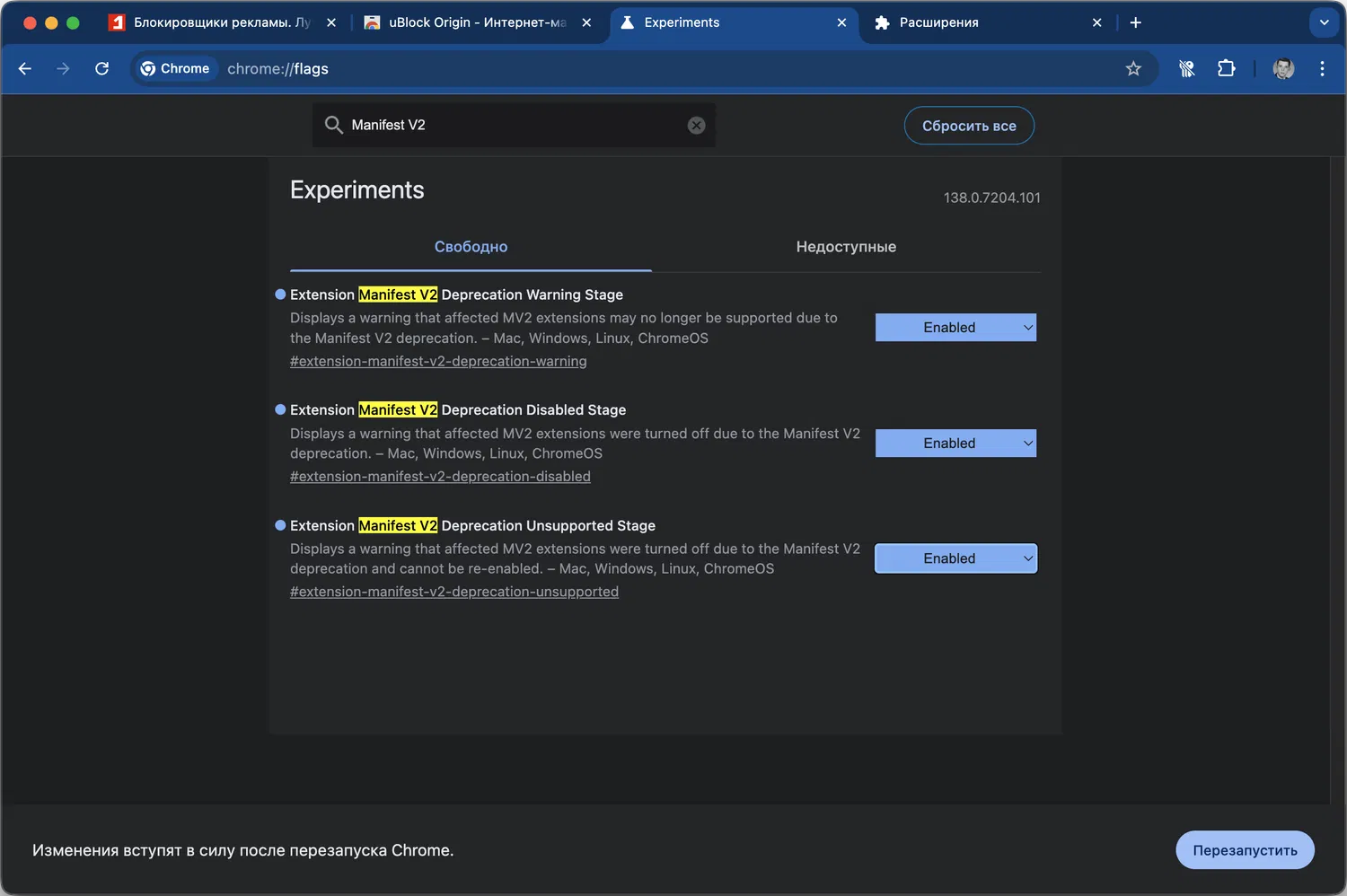Bookmark this page with the star icon
This screenshot has width=1347, height=896.
[1133, 69]
